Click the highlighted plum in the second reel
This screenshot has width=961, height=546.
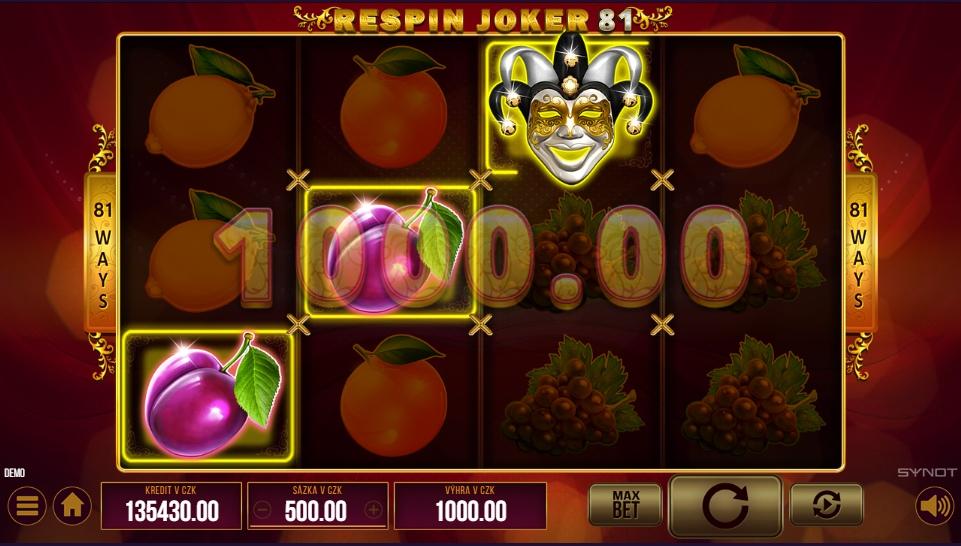click(x=390, y=251)
